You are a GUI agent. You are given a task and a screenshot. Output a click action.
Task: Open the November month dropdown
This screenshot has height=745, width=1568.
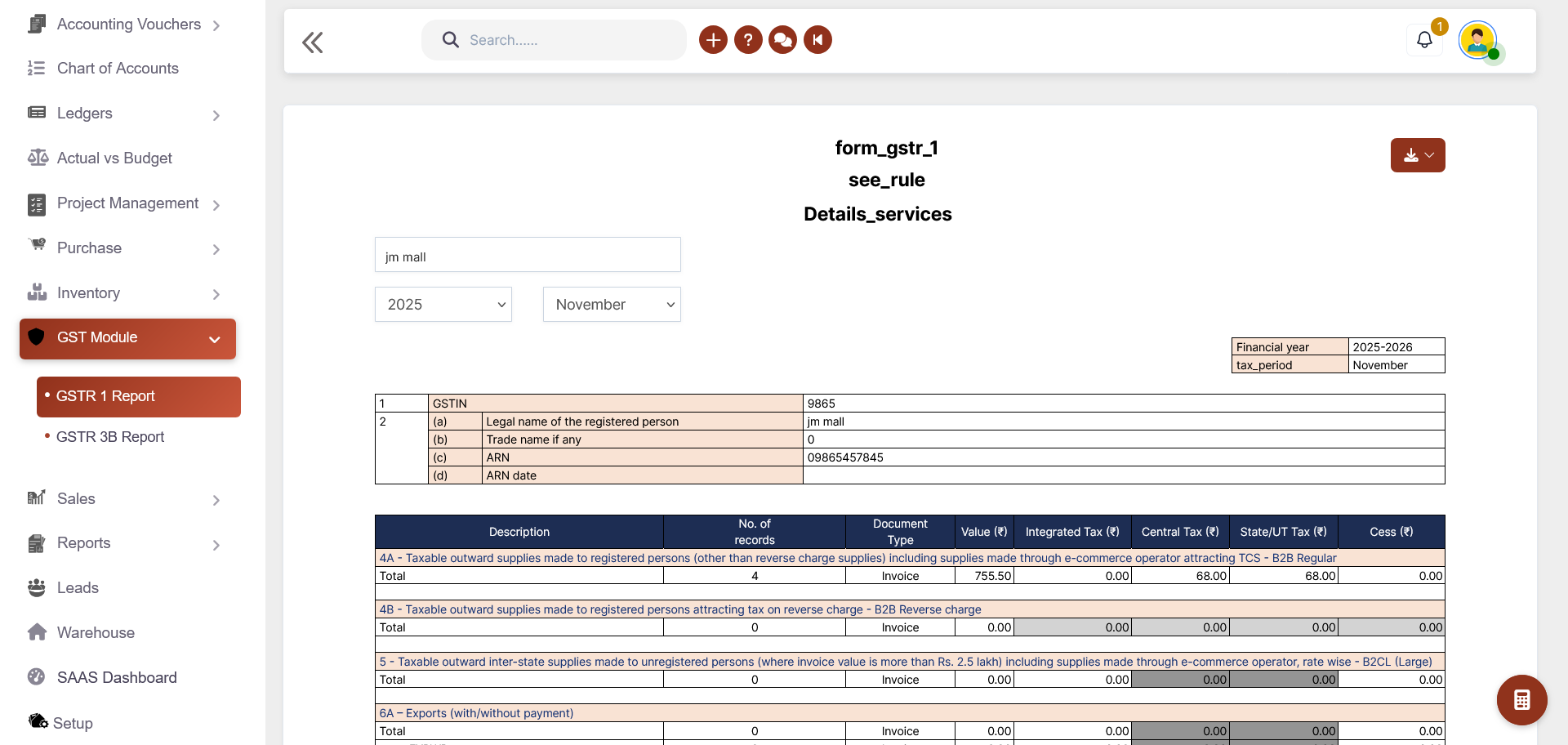(612, 305)
